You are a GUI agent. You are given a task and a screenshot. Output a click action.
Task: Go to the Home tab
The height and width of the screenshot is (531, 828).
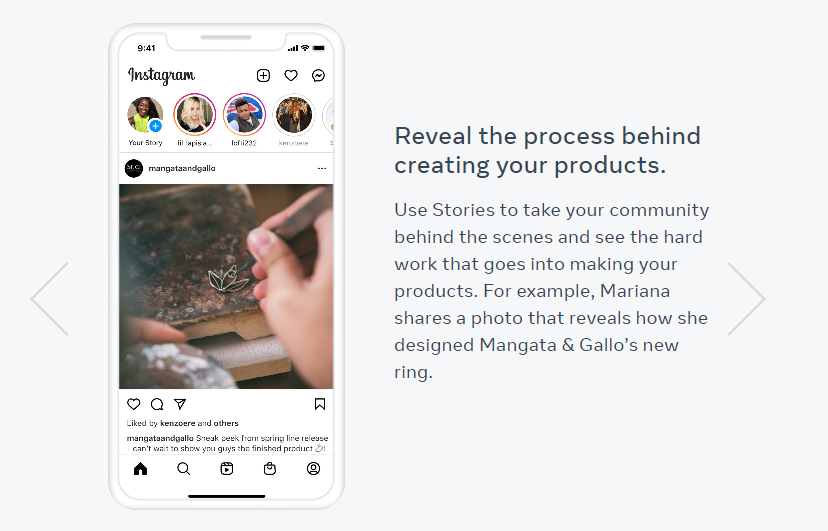(x=140, y=468)
